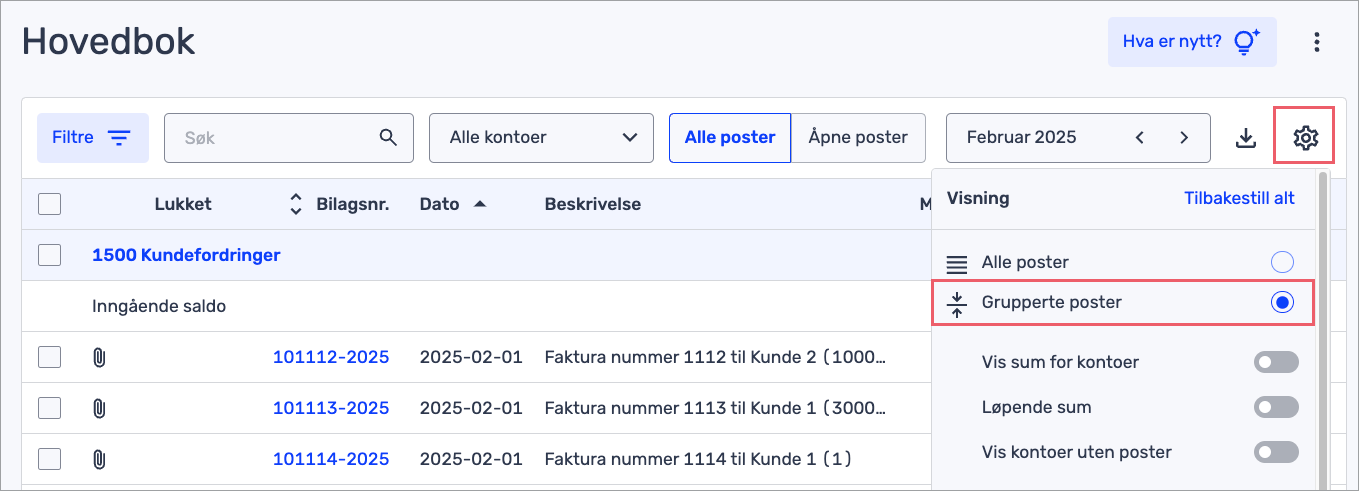Click the Filtre button
1359x491 pixels.
tap(93, 138)
